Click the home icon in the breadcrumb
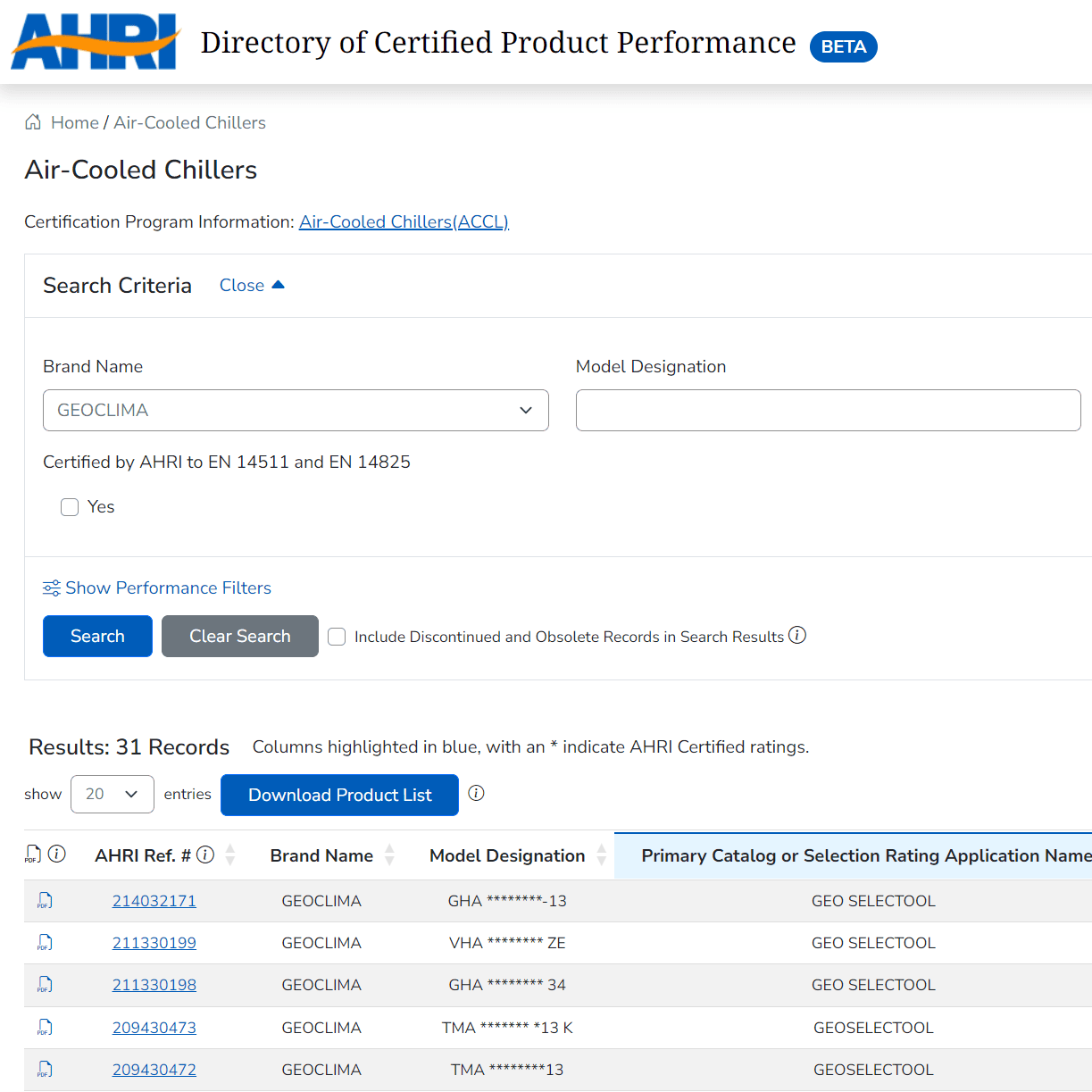 pos(33,121)
